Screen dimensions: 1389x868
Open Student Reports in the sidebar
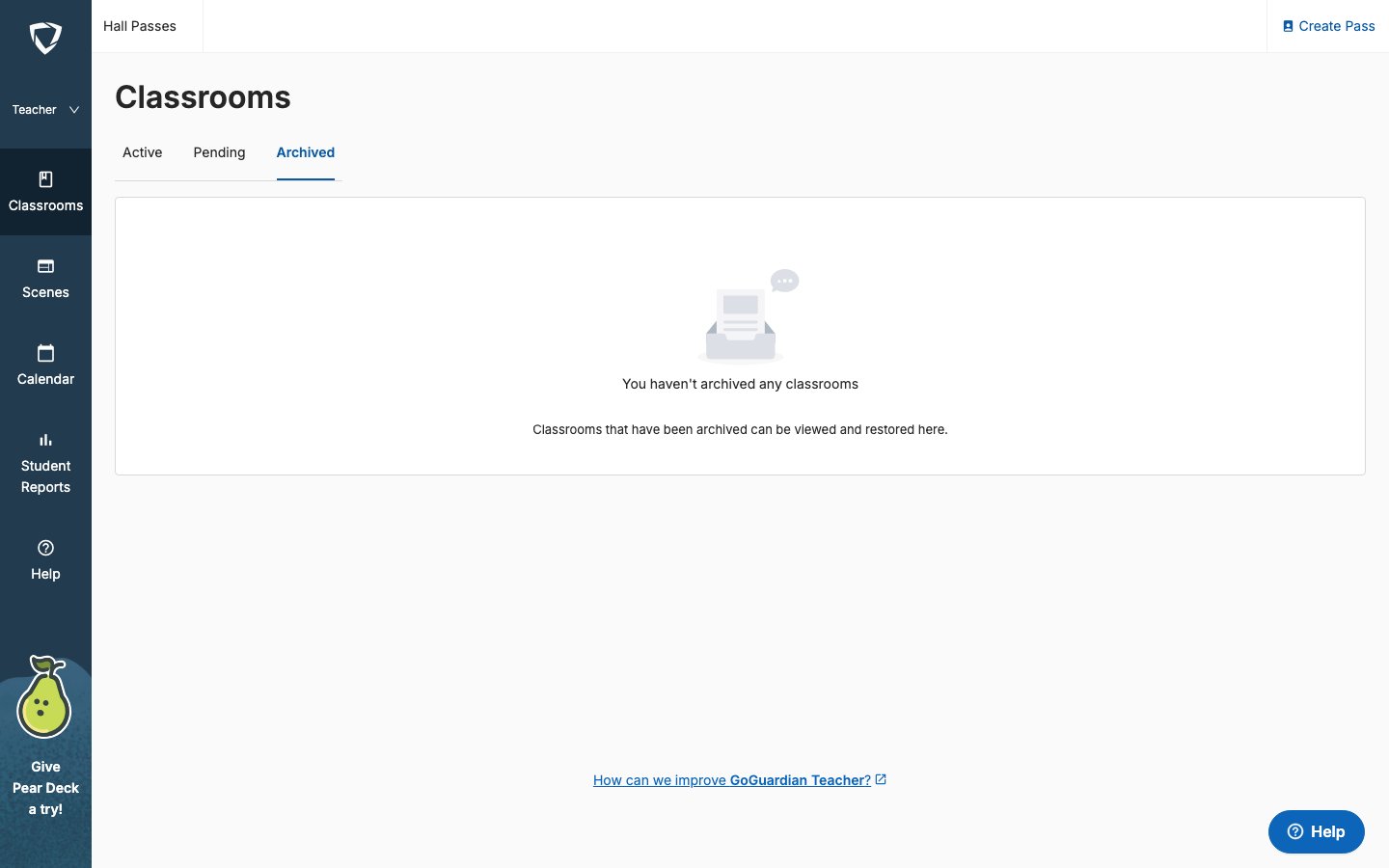click(45, 463)
